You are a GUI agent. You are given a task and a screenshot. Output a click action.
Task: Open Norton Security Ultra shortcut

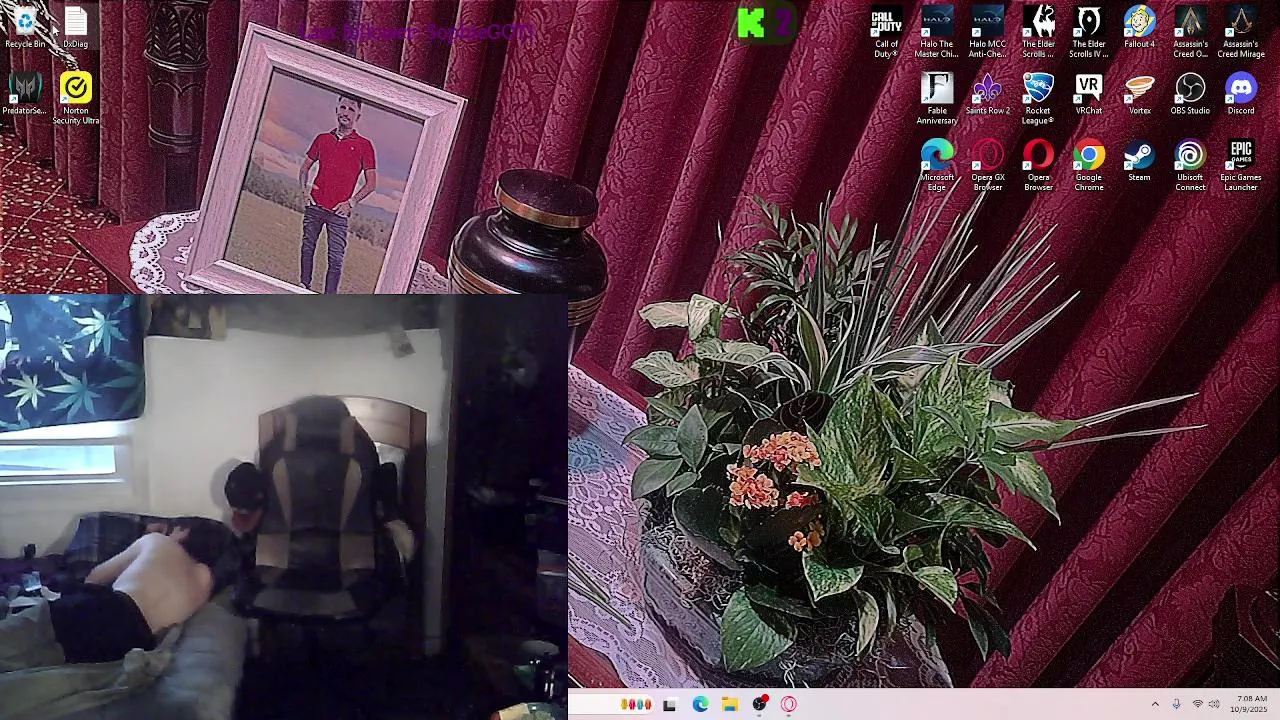pyautogui.click(x=76, y=98)
